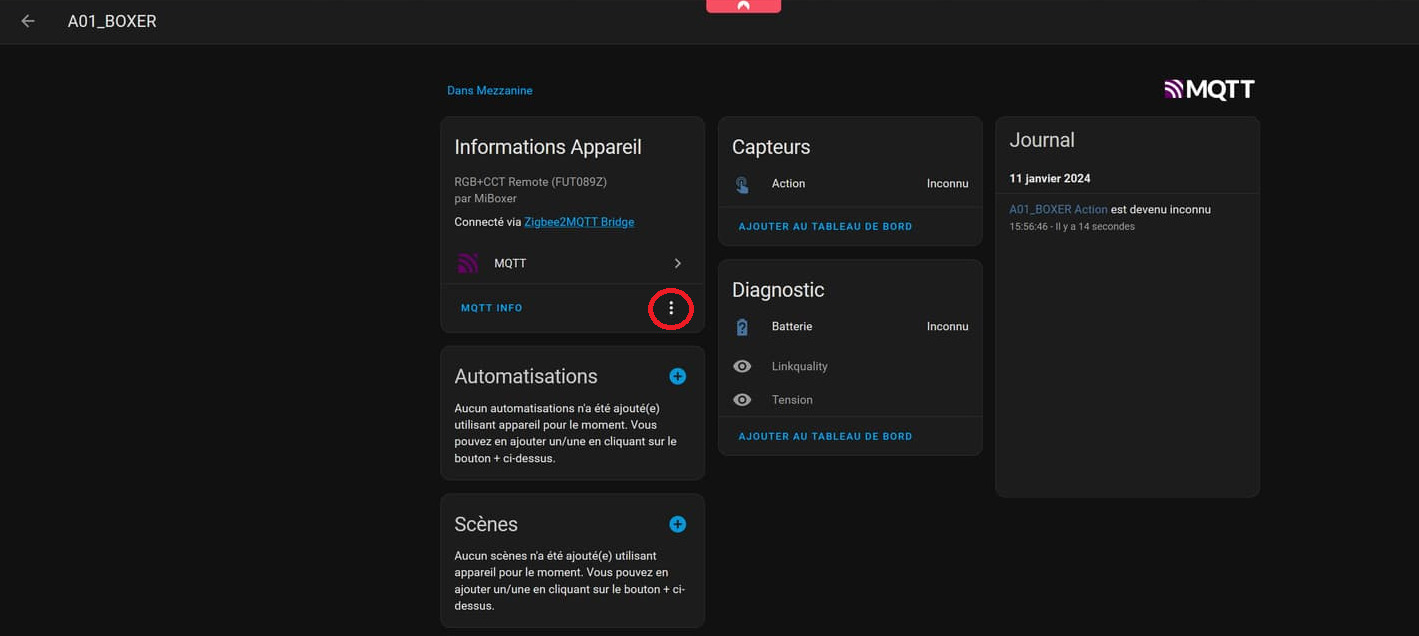
Task: Select the Action sensor row
Action: coord(850,184)
